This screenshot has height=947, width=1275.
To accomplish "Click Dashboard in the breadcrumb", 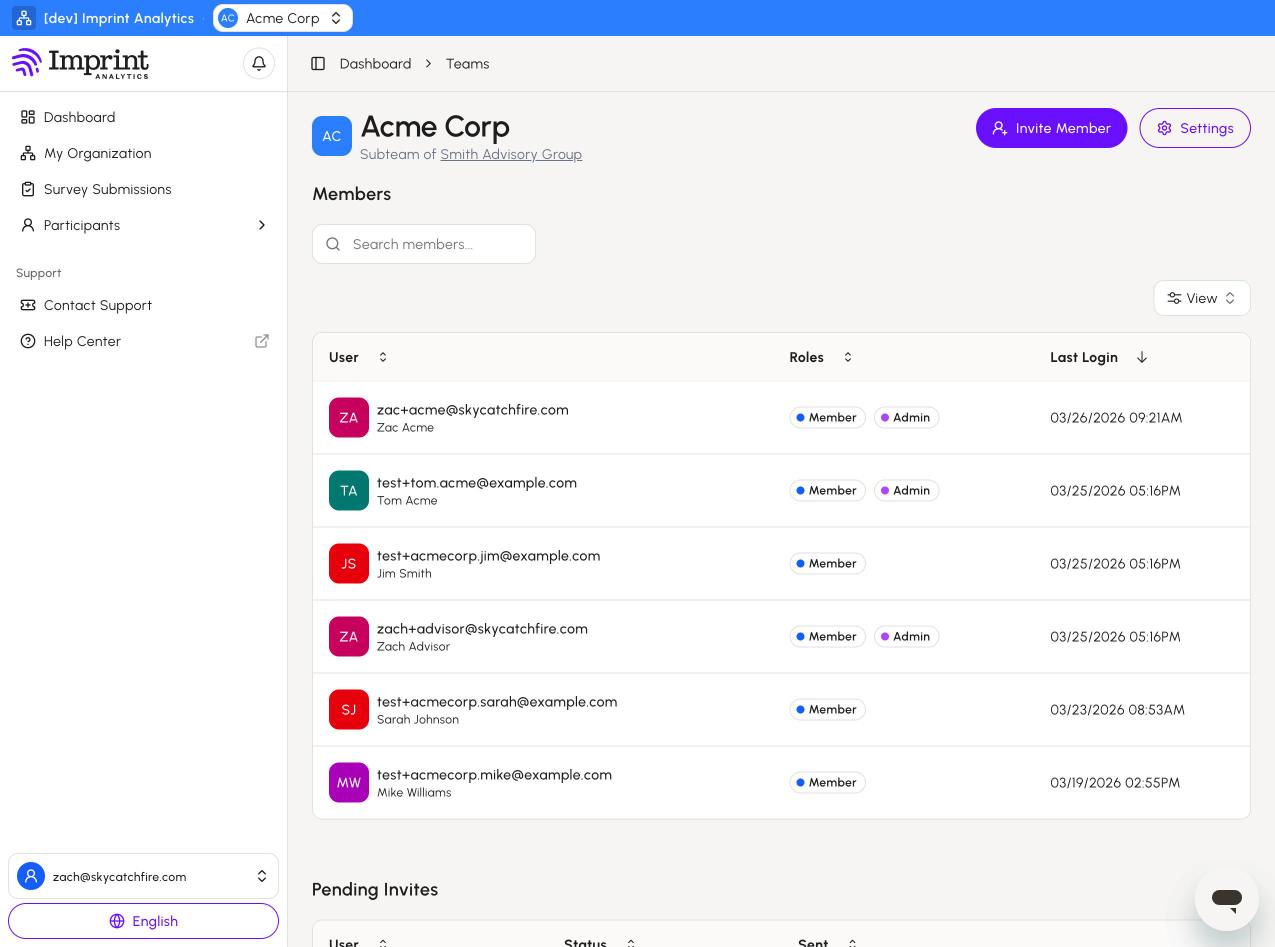I will [x=375, y=64].
